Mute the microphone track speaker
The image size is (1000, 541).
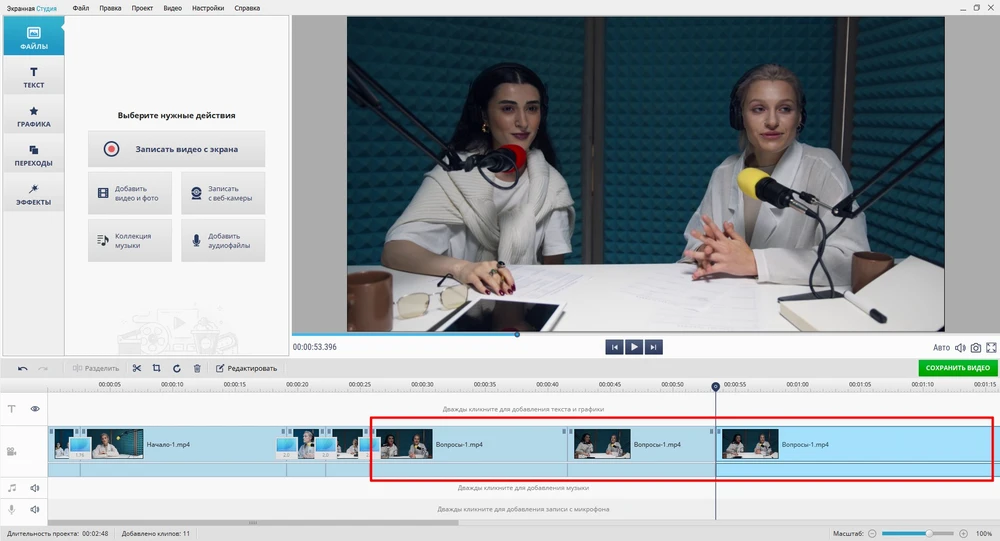[x=35, y=509]
